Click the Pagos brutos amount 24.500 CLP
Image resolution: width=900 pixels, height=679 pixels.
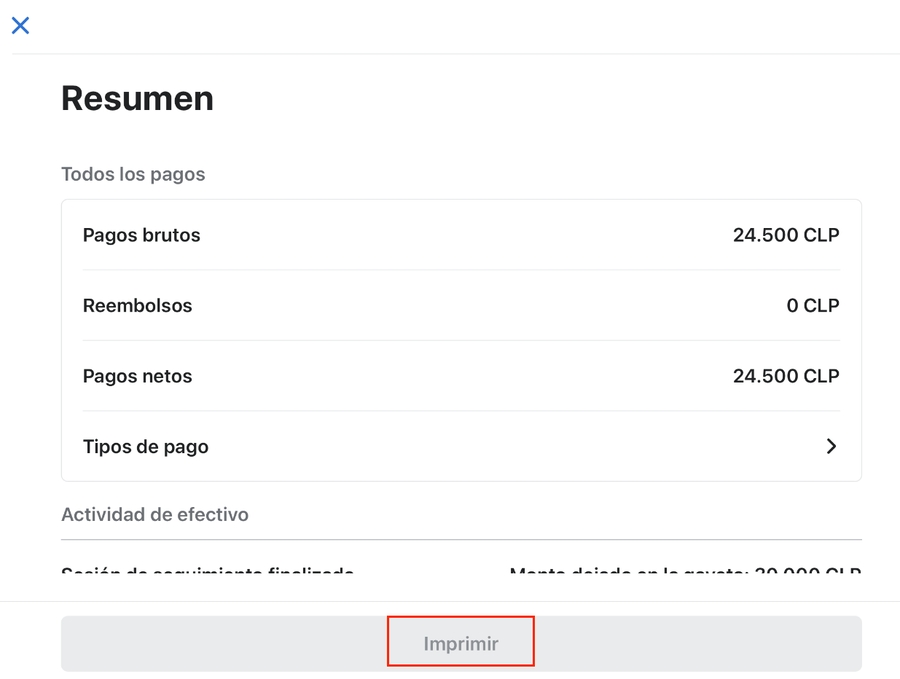coord(786,236)
